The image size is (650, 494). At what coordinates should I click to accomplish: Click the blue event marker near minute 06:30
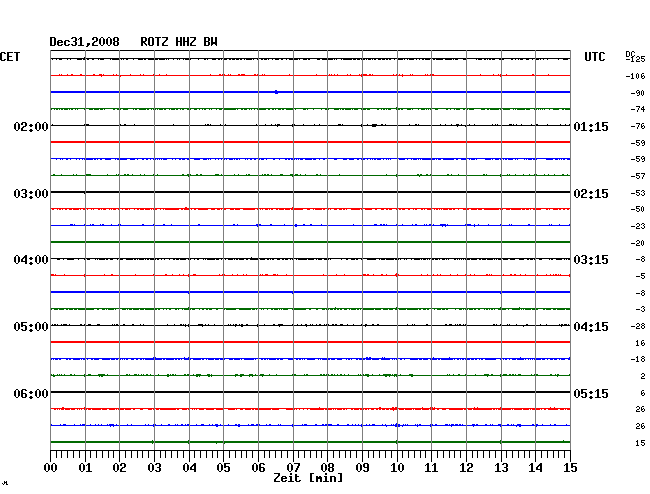coord(276,92)
